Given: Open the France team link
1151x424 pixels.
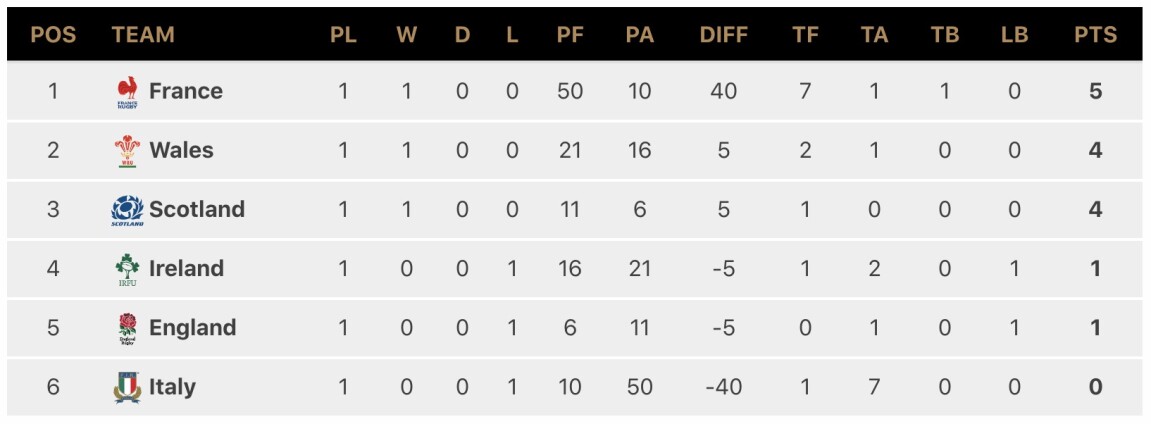Looking at the screenshot, I should pyautogui.click(x=186, y=91).
